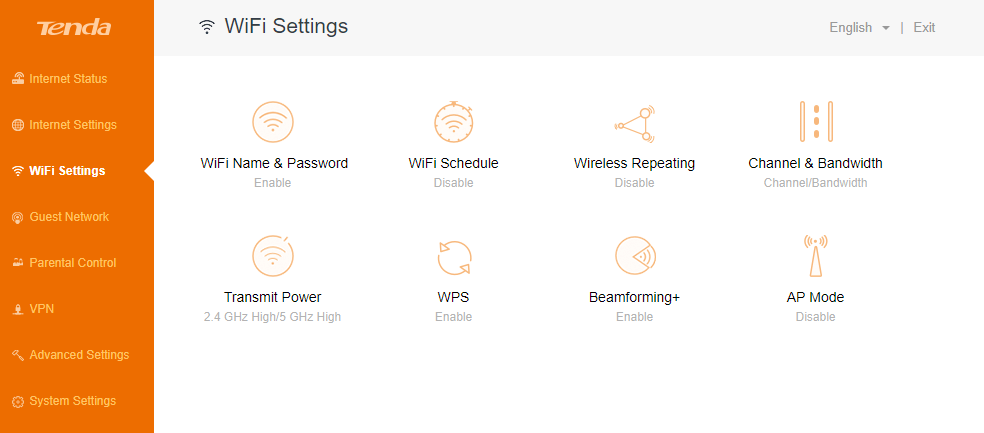The height and width of the screenshot is (433, 984).
Task: Open the Transmit Power icon
Action: coord(273,256)
